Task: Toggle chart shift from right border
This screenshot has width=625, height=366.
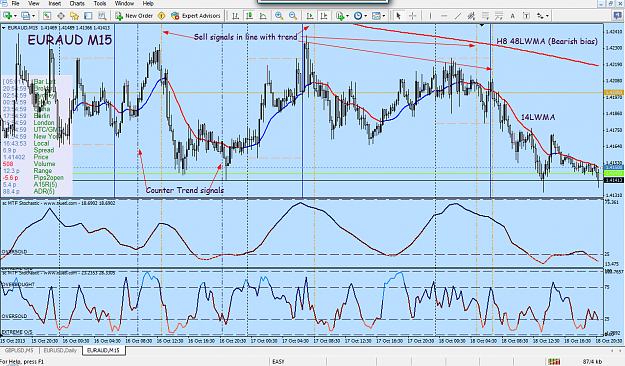Action: point(324,16)
